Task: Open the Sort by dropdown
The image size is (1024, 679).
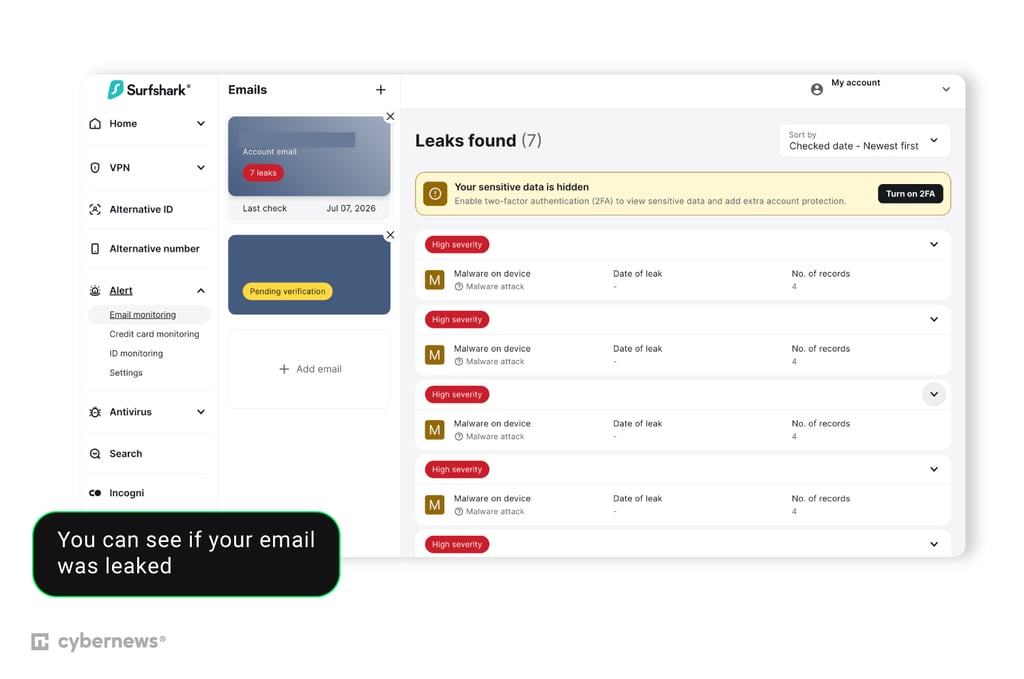Action: tap(865, 140)
